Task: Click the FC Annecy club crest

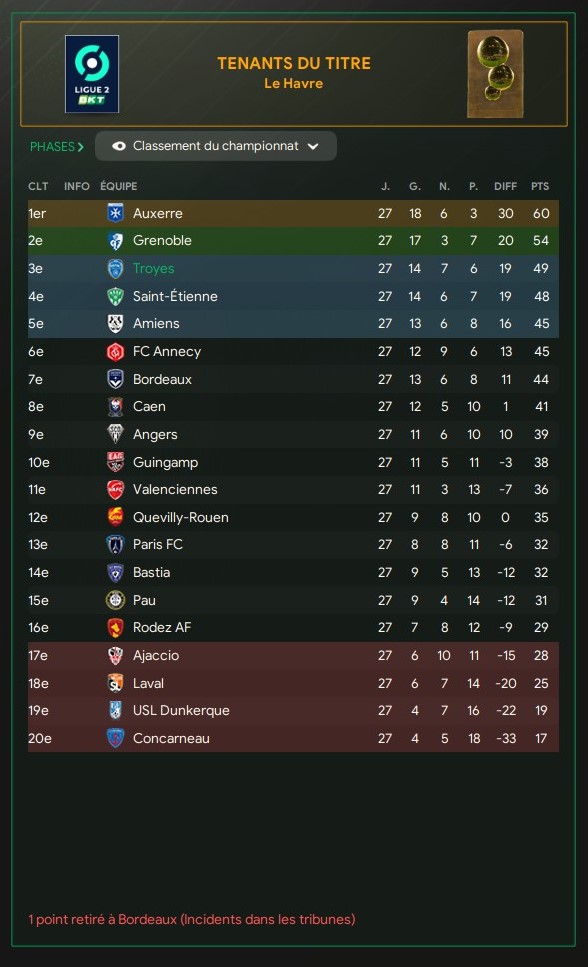Action: [x=115, y=352]
